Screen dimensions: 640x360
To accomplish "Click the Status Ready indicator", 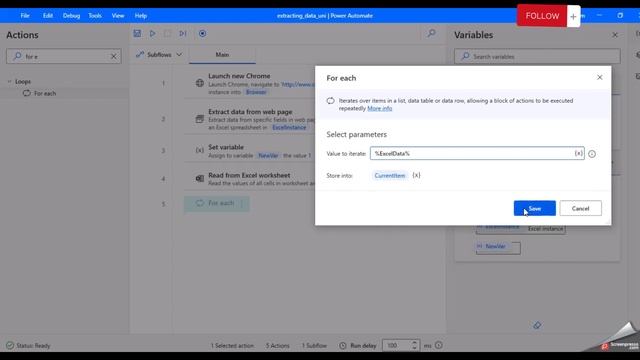I will [28, 346].
